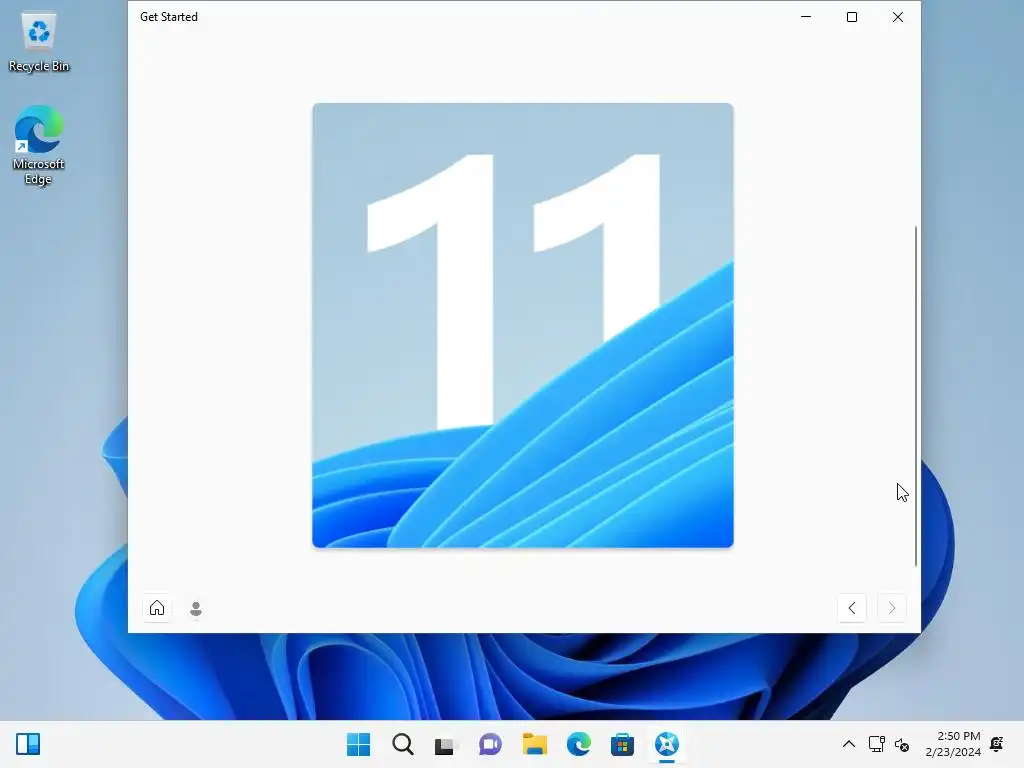Launch Chat from the taskbar

point(490,744)
